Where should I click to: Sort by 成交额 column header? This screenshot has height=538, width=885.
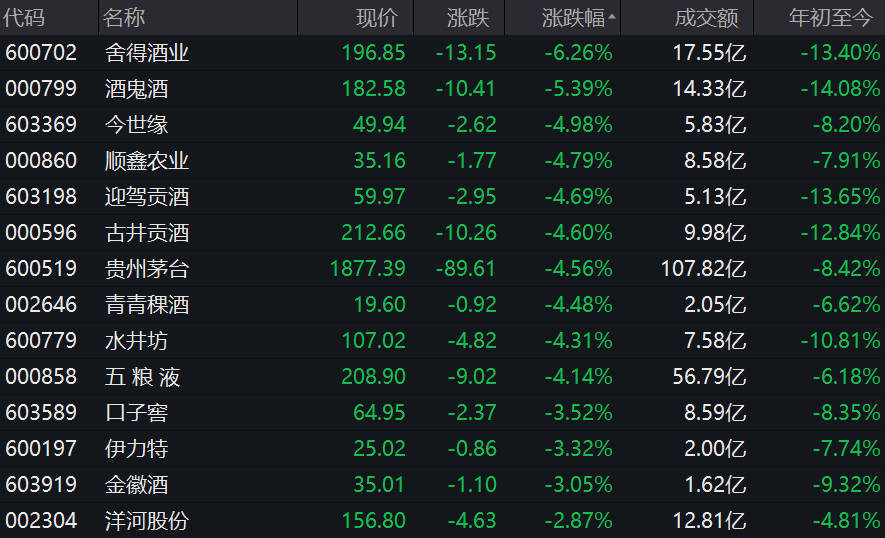[x=707, y=17]
